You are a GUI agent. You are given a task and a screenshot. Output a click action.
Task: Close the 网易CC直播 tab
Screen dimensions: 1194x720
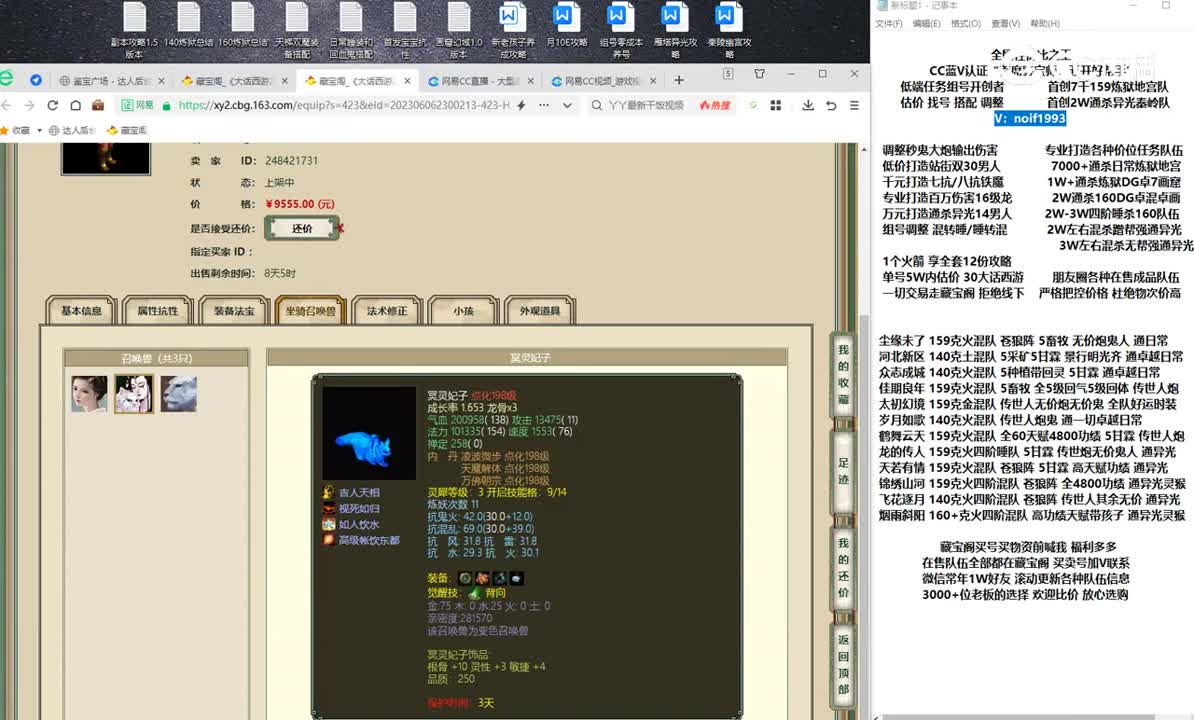(531, 81)
